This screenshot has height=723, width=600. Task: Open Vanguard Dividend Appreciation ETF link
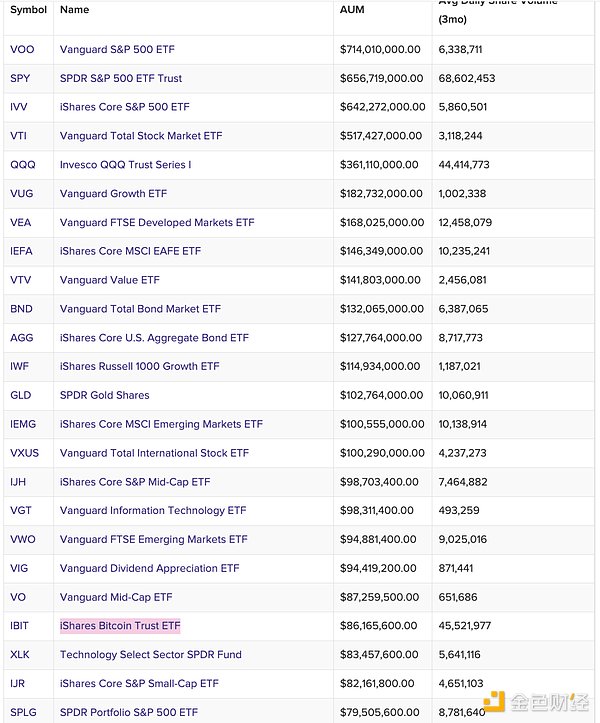149,568
